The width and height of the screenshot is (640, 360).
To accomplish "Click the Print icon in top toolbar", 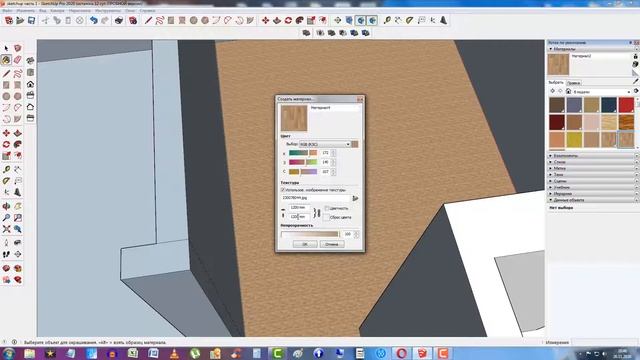I will tap(119, 20).
